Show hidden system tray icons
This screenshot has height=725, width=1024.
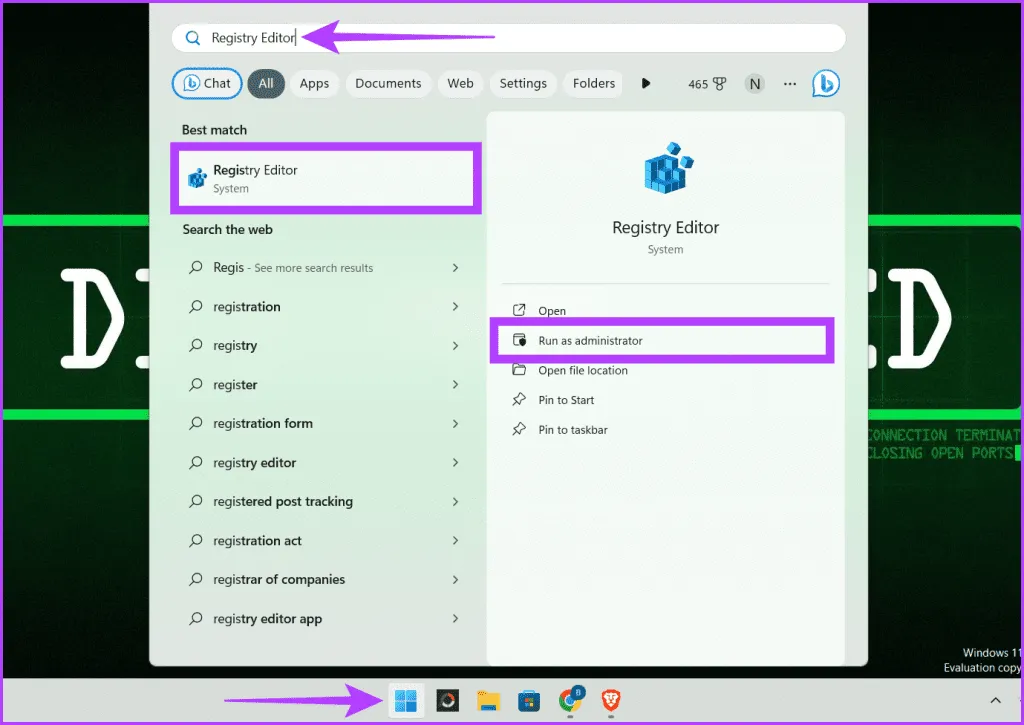click(995, 701)
